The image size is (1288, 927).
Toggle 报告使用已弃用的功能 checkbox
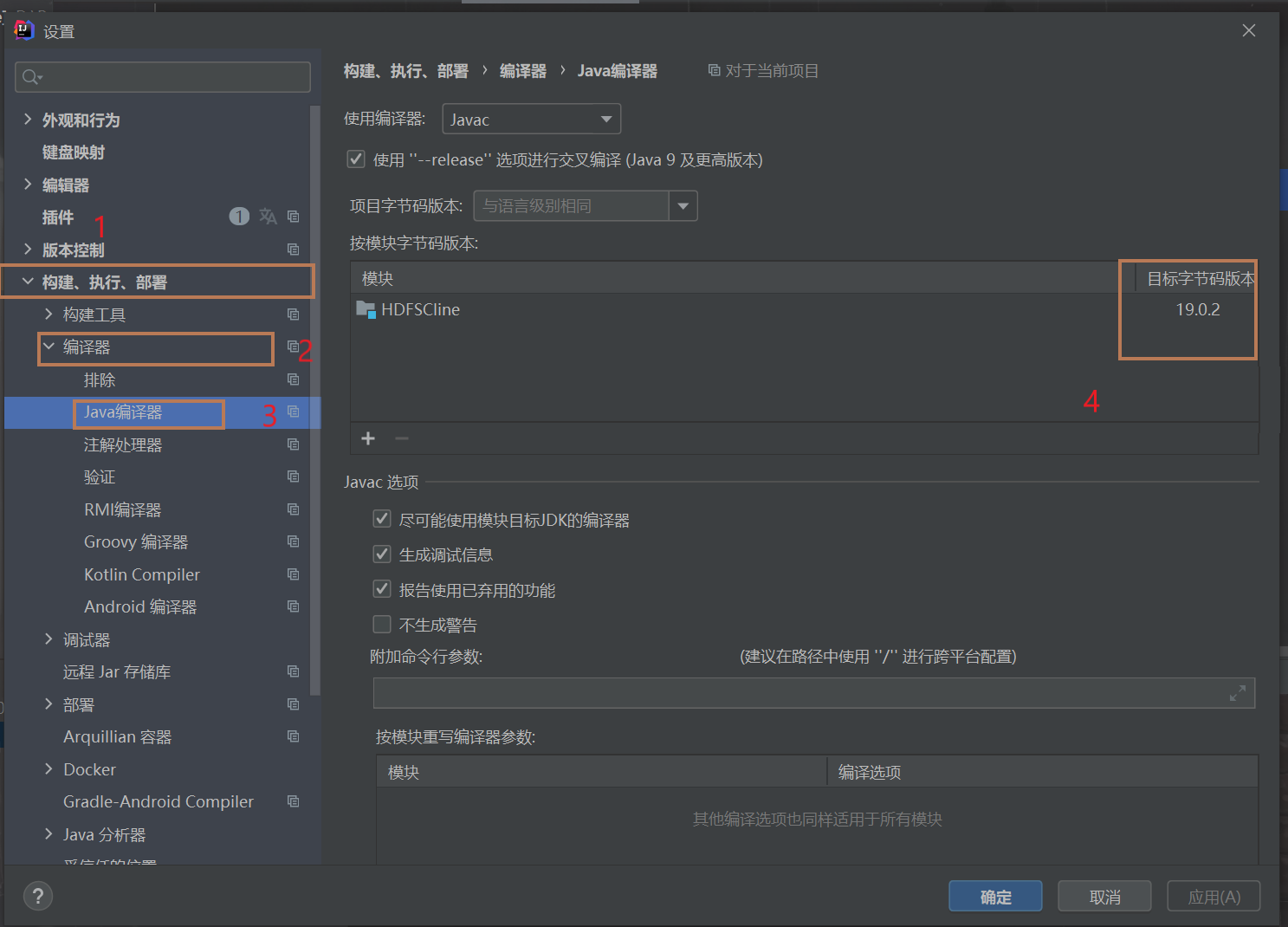pyautogui.click(x=382, y=589)
